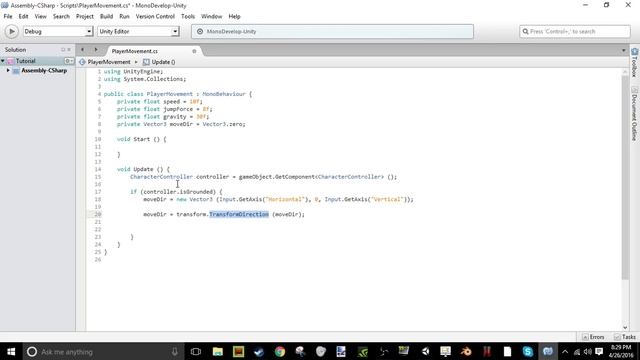Open the Help menu
This screenshot has width=640, height=360.
[x=234, y=16]
